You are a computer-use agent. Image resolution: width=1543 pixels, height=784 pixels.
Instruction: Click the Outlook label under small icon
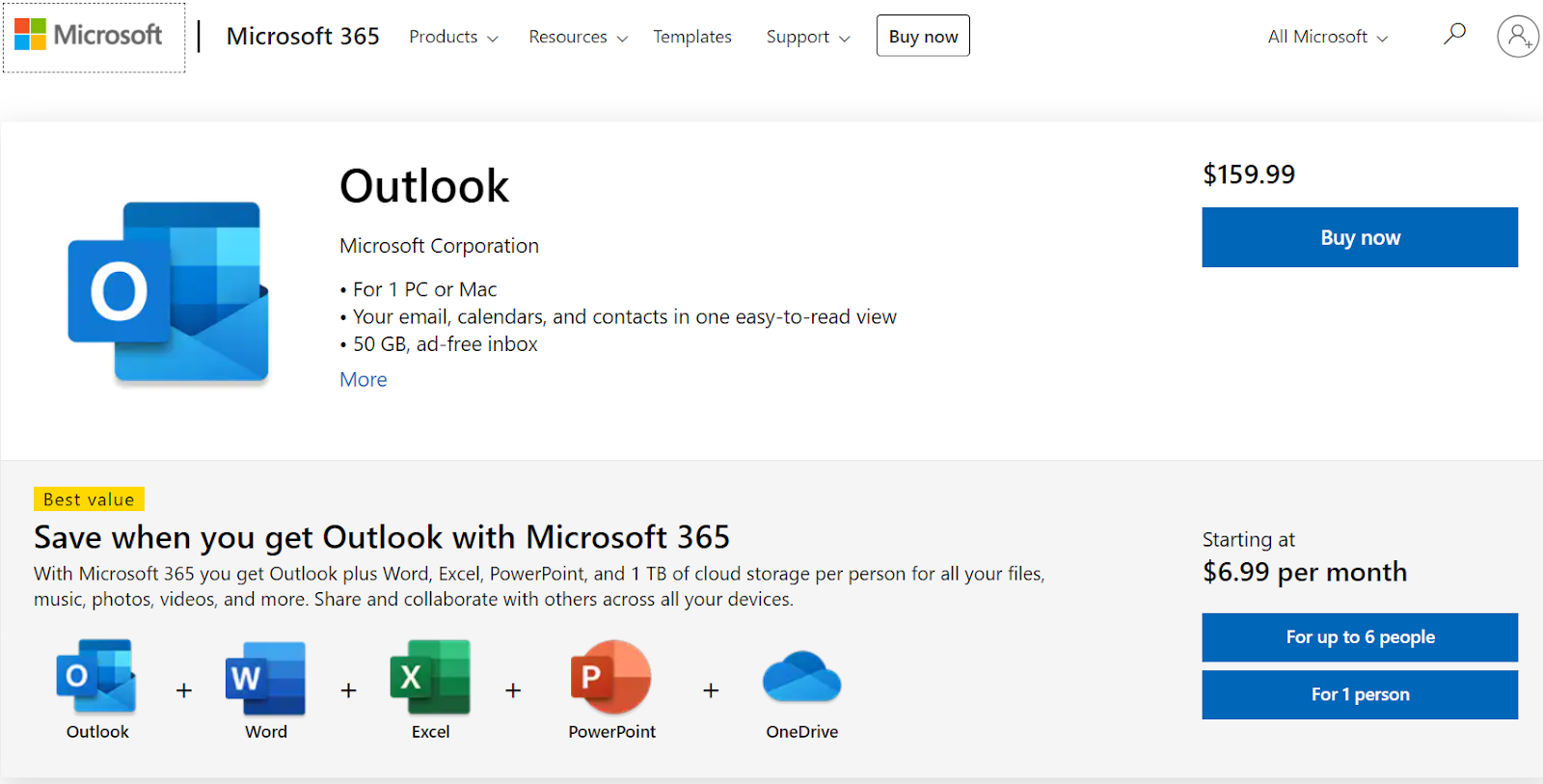click(97, 732)
